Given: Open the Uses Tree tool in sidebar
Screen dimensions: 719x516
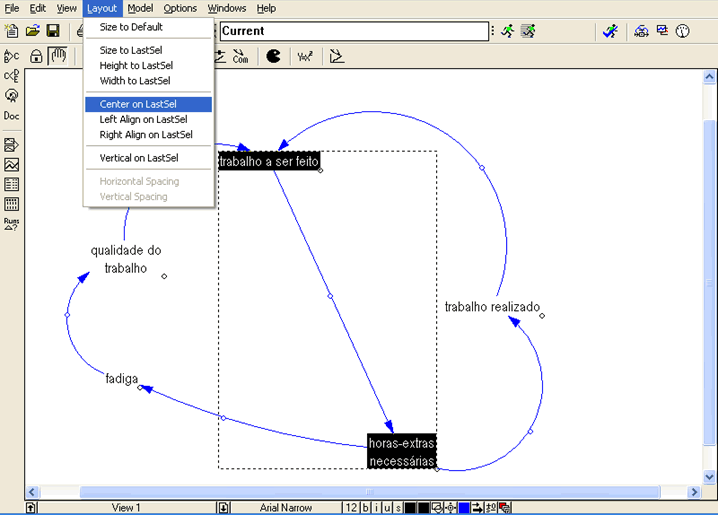Looking at the screenshot, I should tap(12, 76).
